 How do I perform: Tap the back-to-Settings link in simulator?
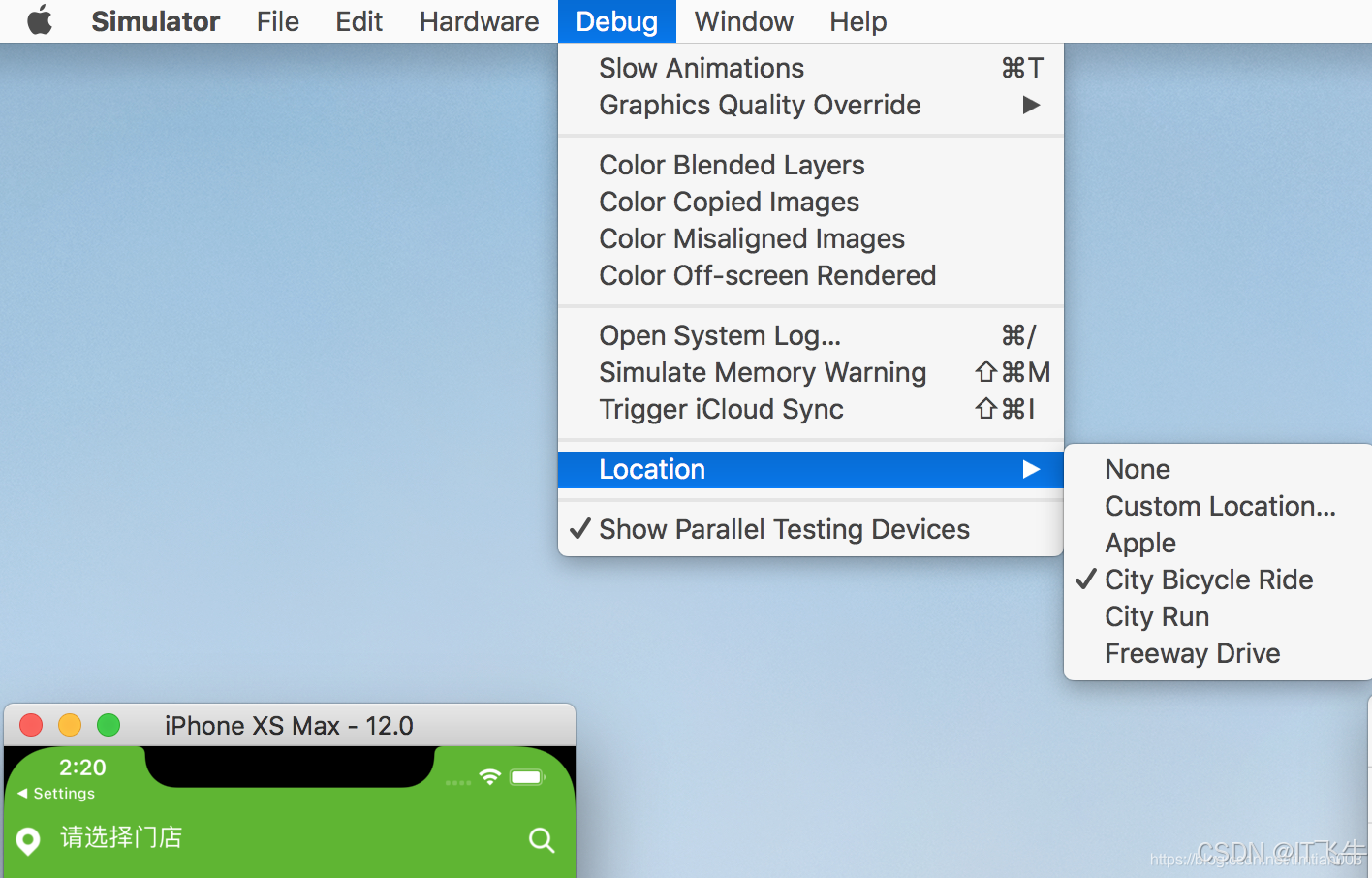56,793
